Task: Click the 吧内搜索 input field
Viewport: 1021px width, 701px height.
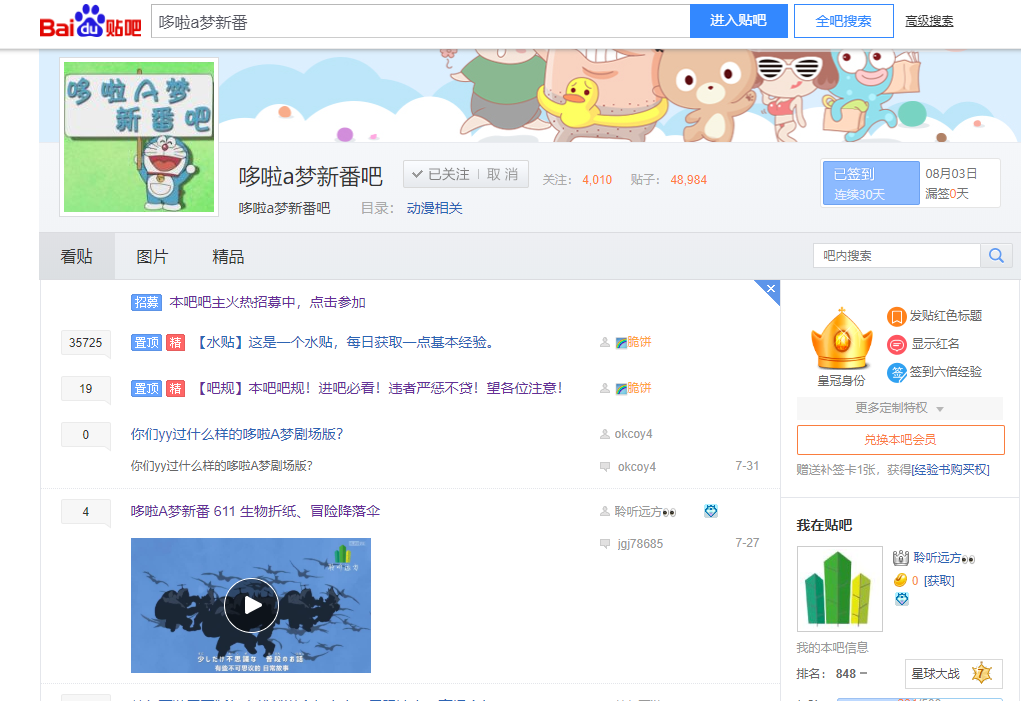Action: click(x=897, y=256)
